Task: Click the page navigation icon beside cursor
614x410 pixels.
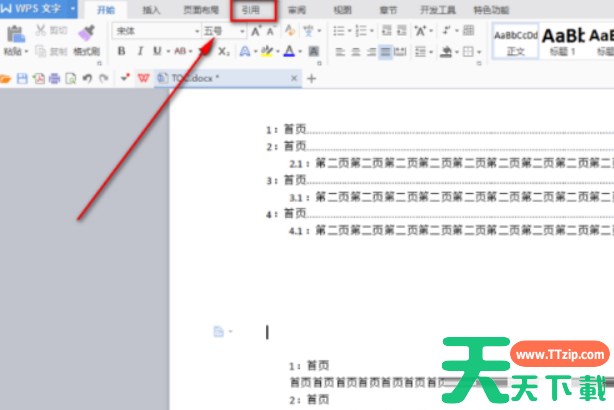Action: pyautogui.click(x=219, y=332)
